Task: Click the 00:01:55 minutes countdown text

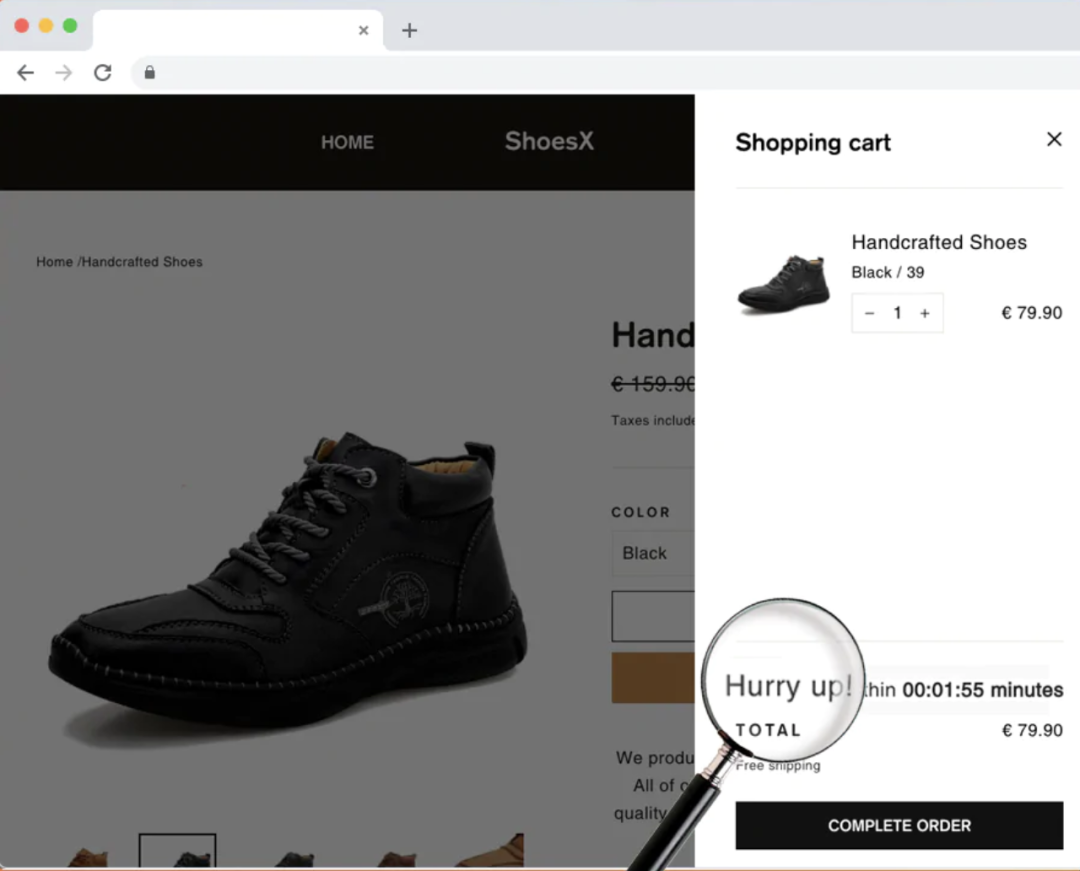Action: click(x=982, y=690)
